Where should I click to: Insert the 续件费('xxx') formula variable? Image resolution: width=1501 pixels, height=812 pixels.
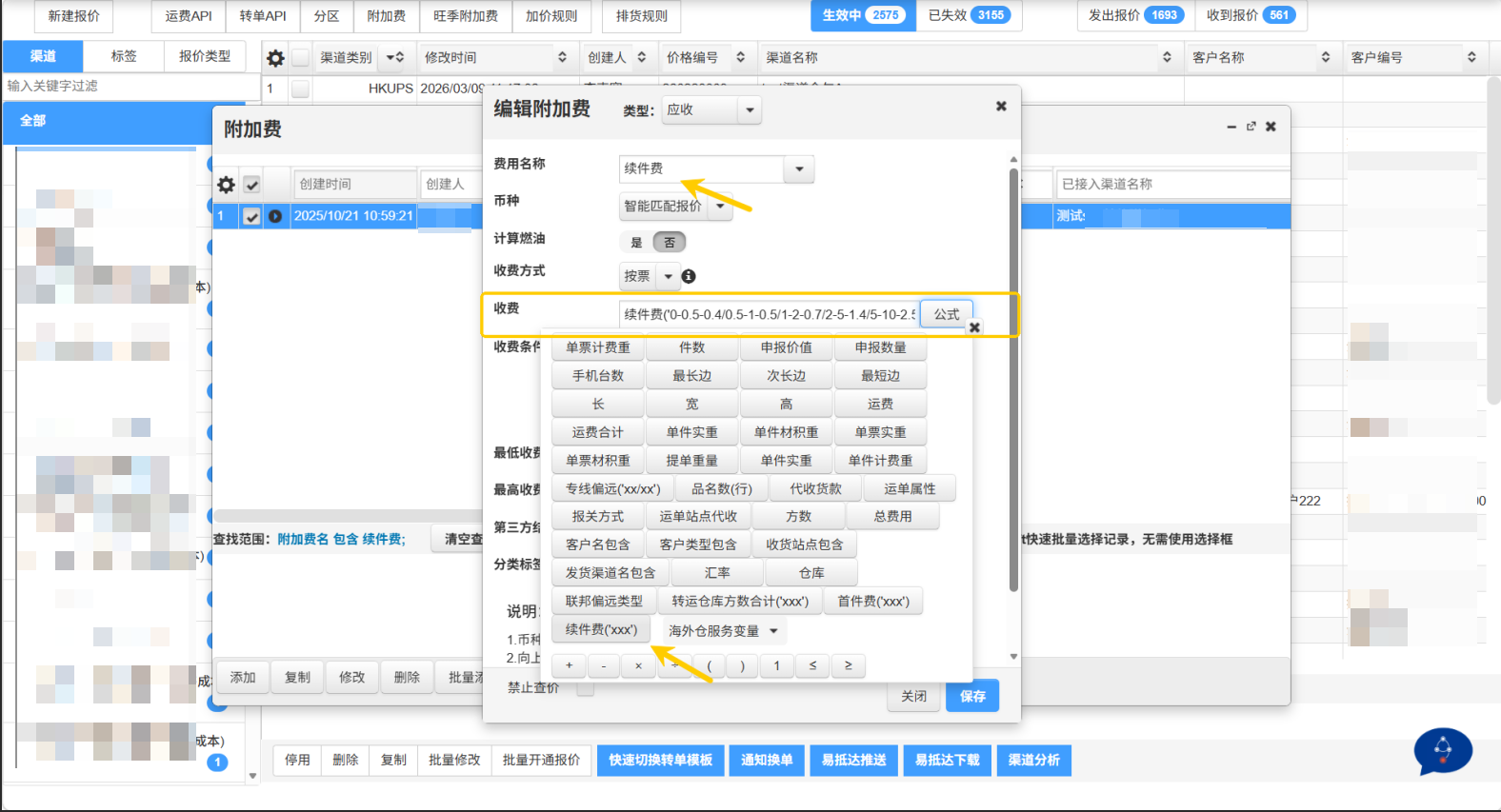[x=601, y=629]
